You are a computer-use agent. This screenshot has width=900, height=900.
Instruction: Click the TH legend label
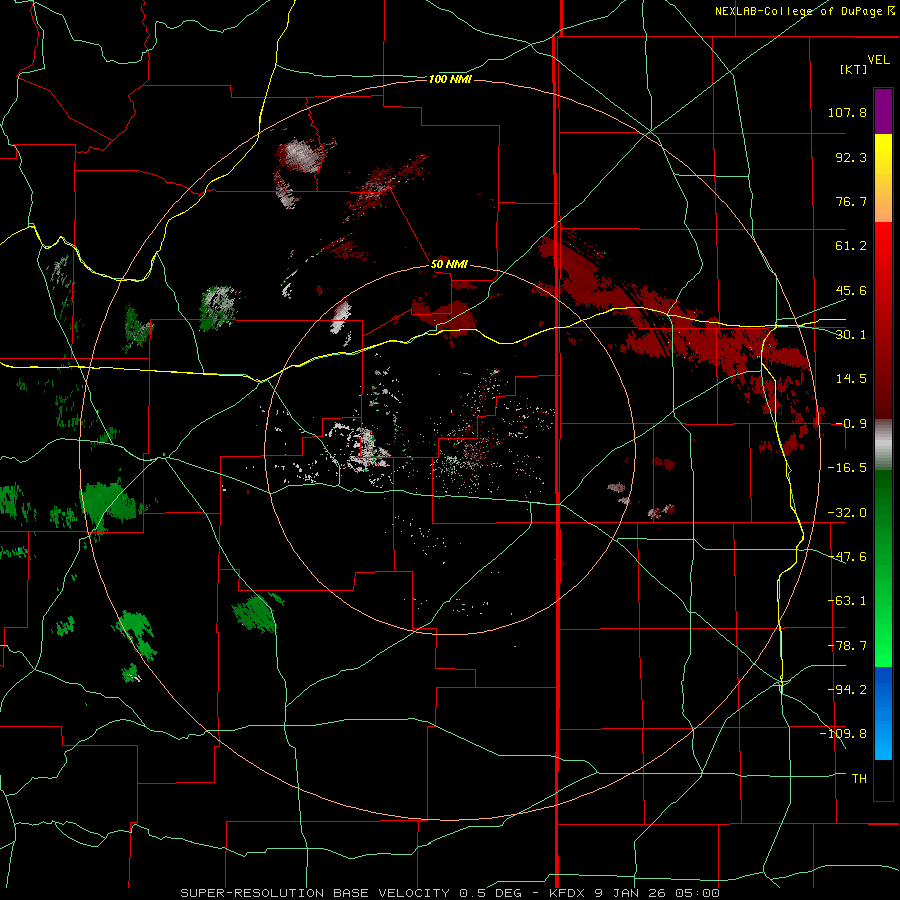pos(859,779)
